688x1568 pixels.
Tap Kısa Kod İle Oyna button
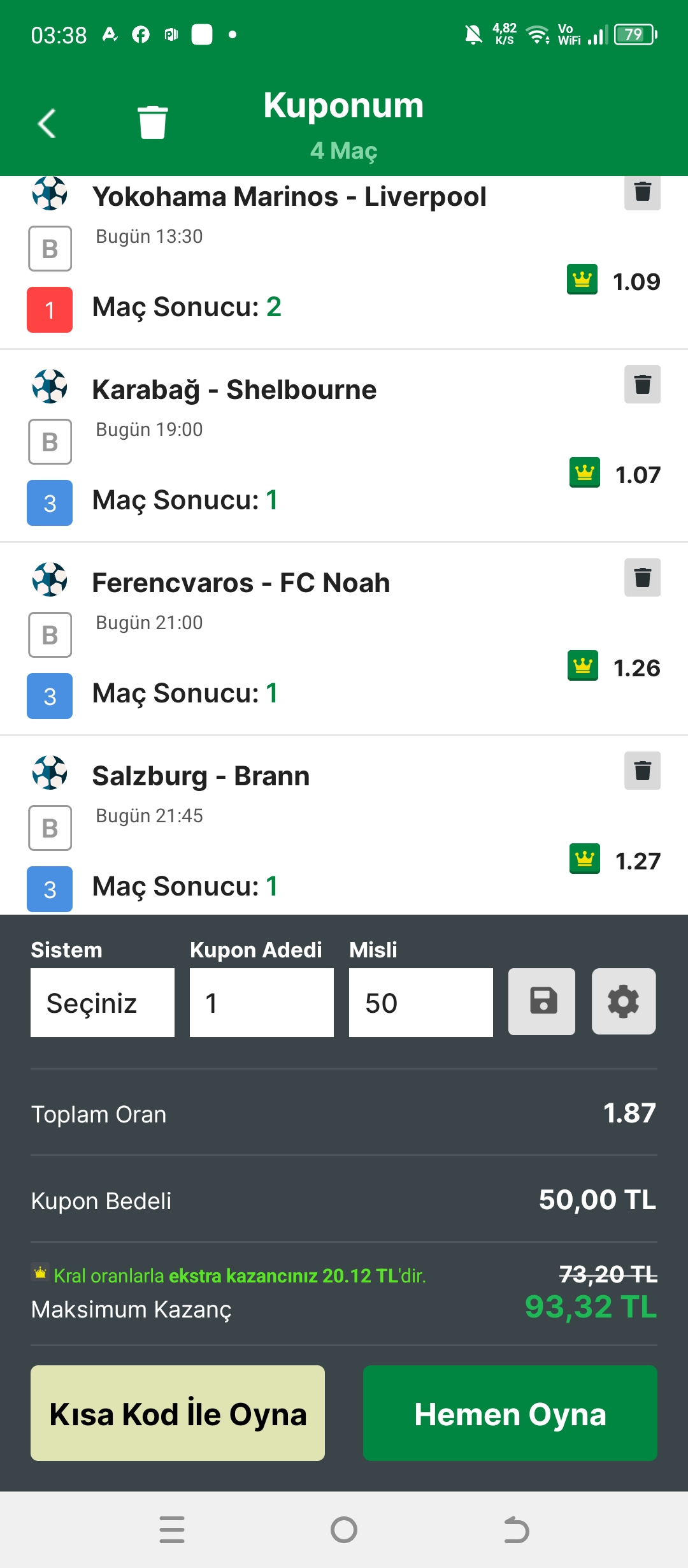[178, 1413]
